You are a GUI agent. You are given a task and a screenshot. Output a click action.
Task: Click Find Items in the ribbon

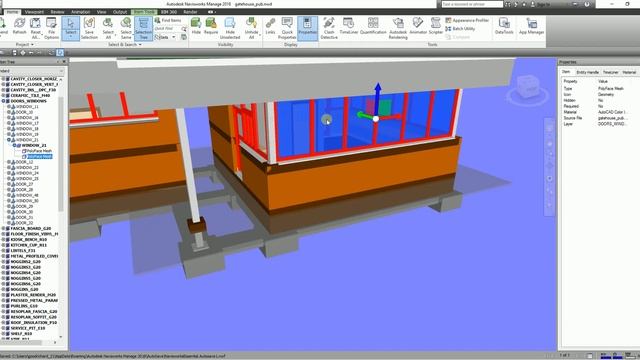pyautogui.click(x=168, y=20)
